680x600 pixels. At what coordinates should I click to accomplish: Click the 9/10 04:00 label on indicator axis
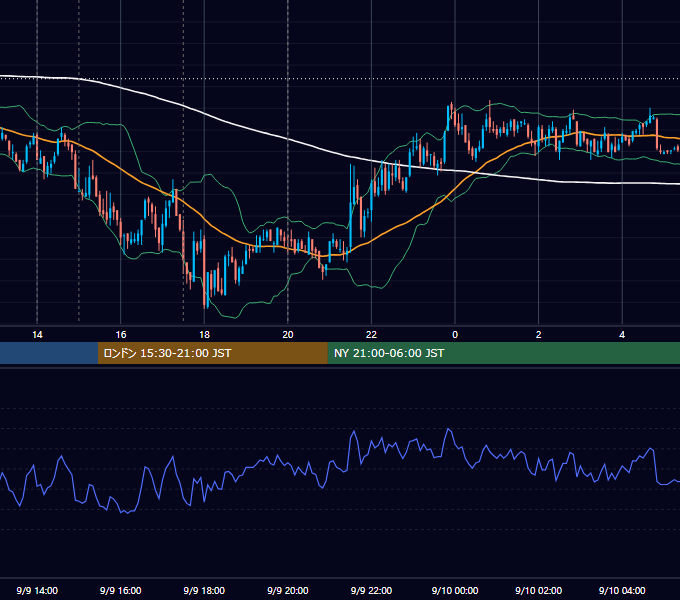pos(622,590)
